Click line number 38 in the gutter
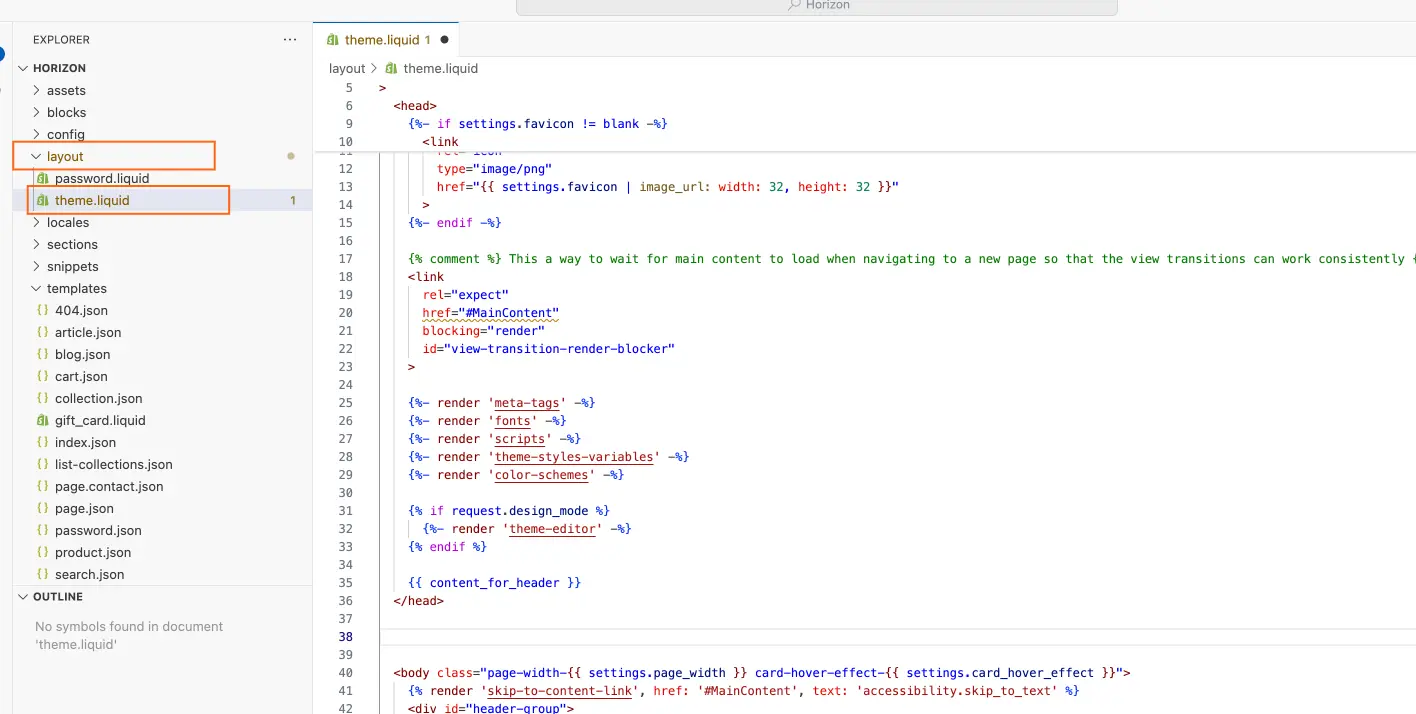Viewport: 1416px width, 714px height. (x=345, y=637)
